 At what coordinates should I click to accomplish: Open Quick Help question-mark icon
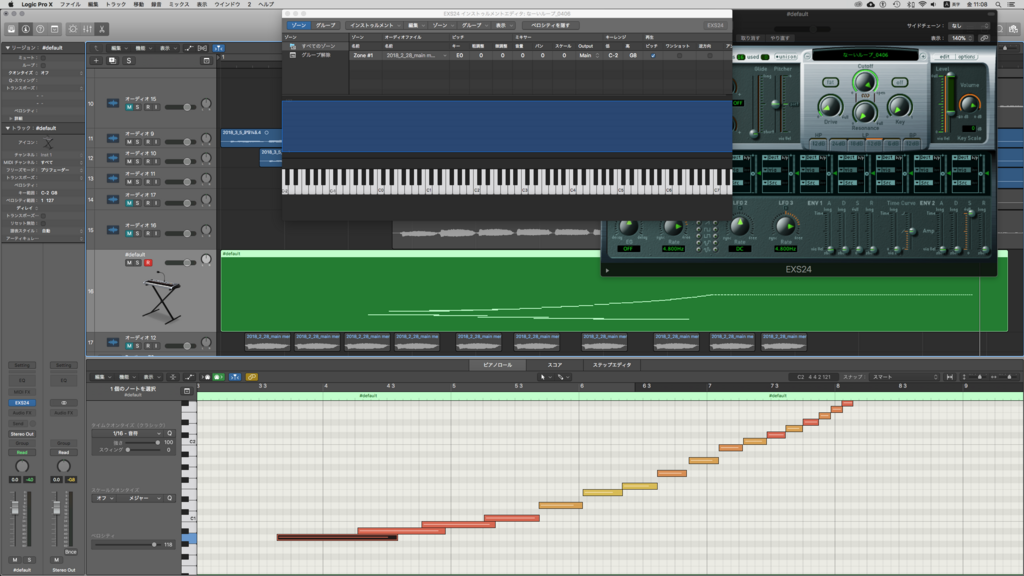(x=40, y=29)
